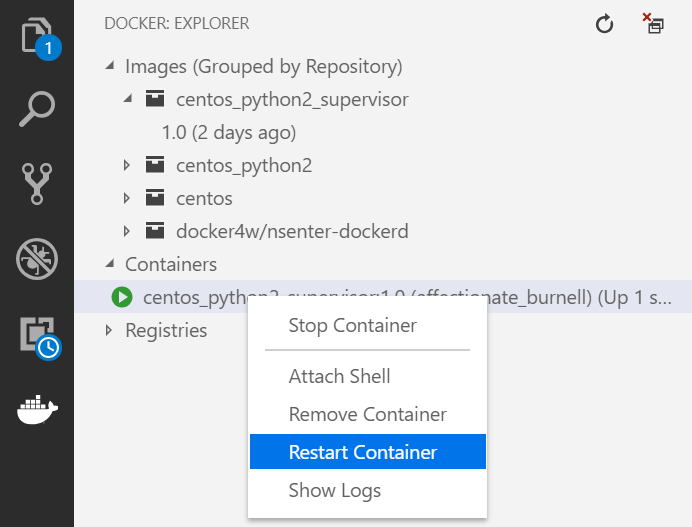This screenshot has width=692, height=527.
Task: Open the Docker whale view
Action: (38, 410)
